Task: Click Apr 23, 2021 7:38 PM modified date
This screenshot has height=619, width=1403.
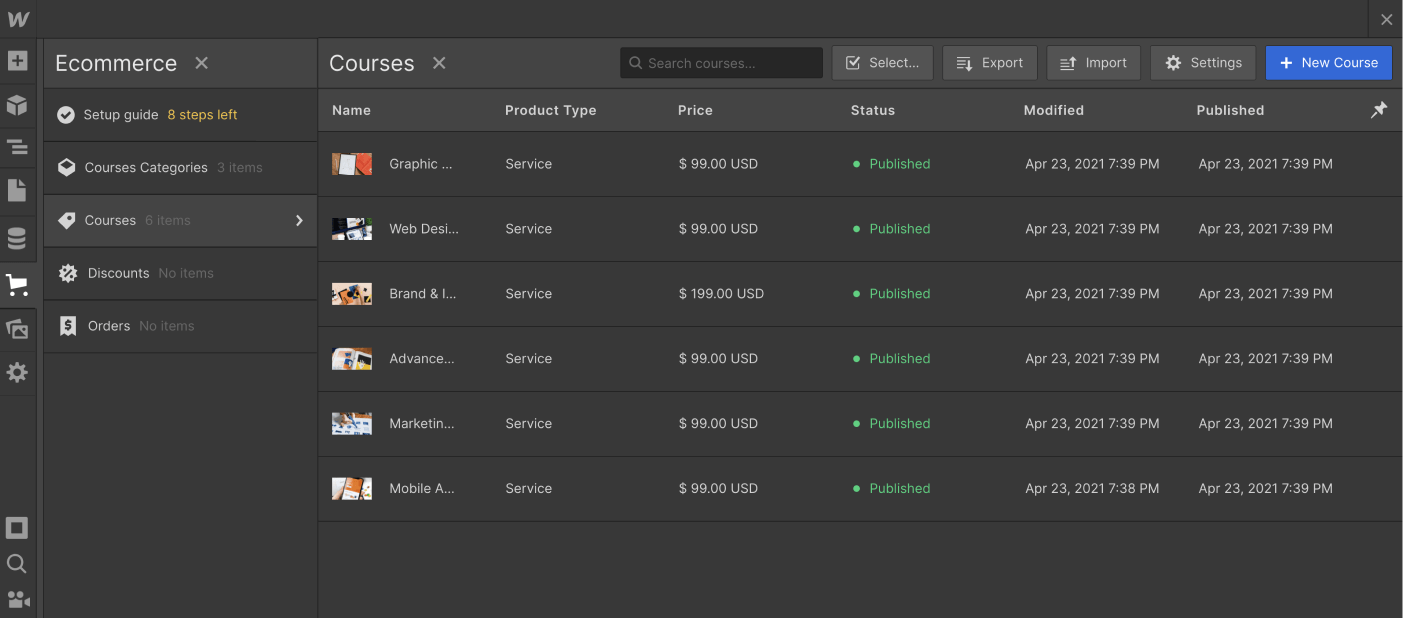Action: click(1092, 489)
